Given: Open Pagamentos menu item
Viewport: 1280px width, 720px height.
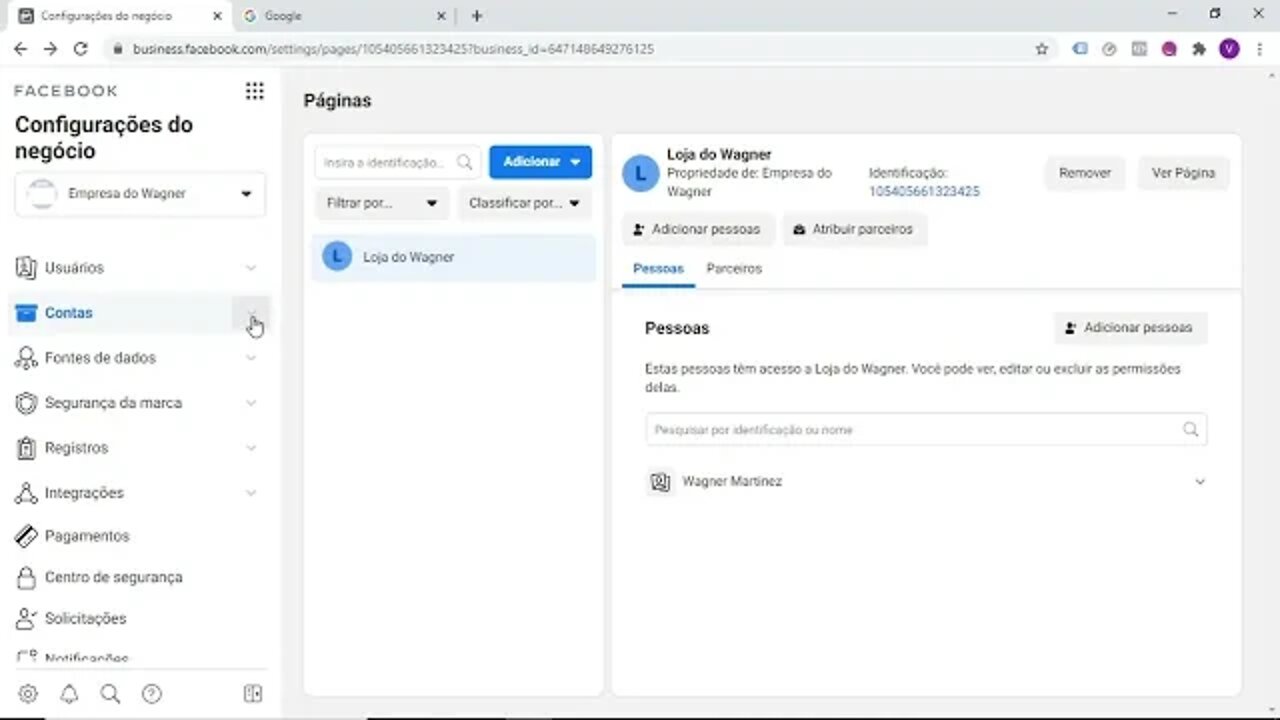Looking at the screenshot, I should point(87,536).
